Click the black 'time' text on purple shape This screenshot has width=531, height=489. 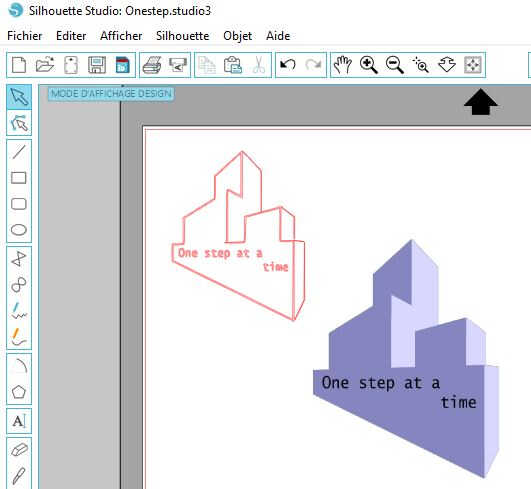point(459,402)
